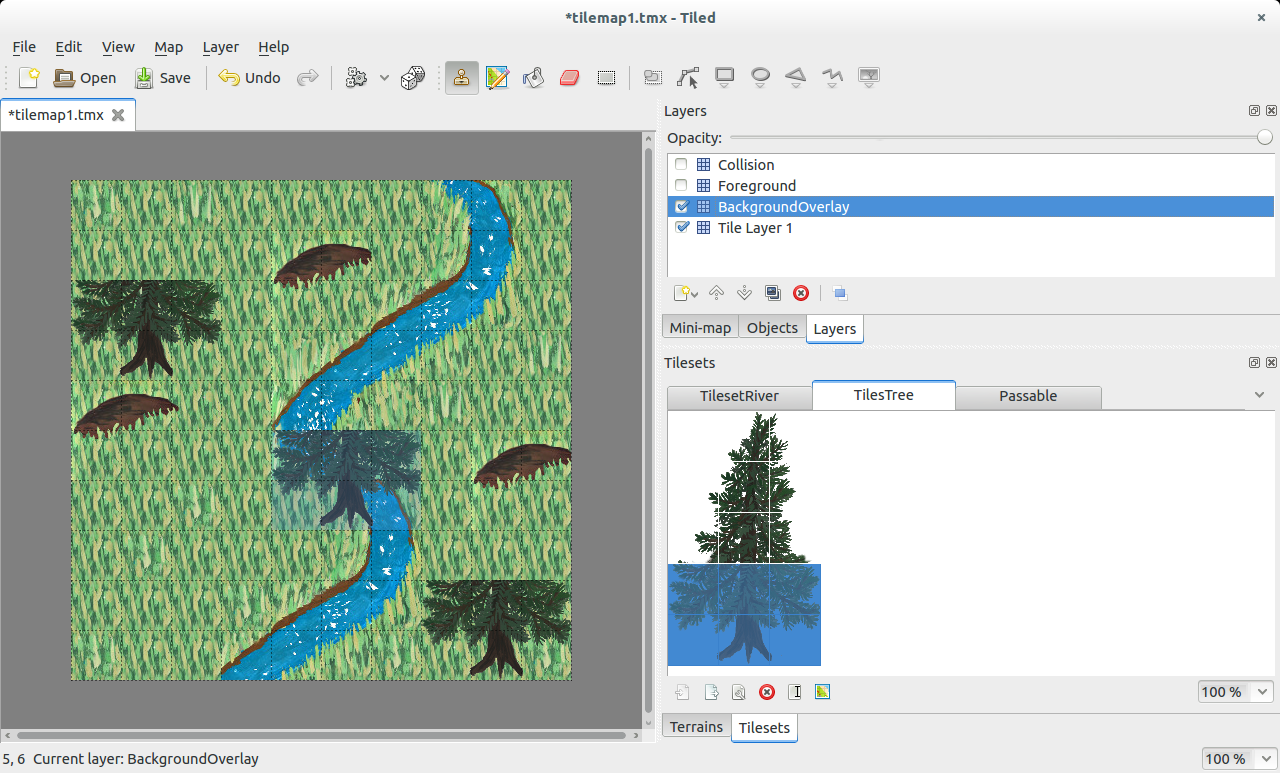The height and width of the screenshot is (773, 1280).
Task: Click the red remove tileset icon
Action: (767, 692)
